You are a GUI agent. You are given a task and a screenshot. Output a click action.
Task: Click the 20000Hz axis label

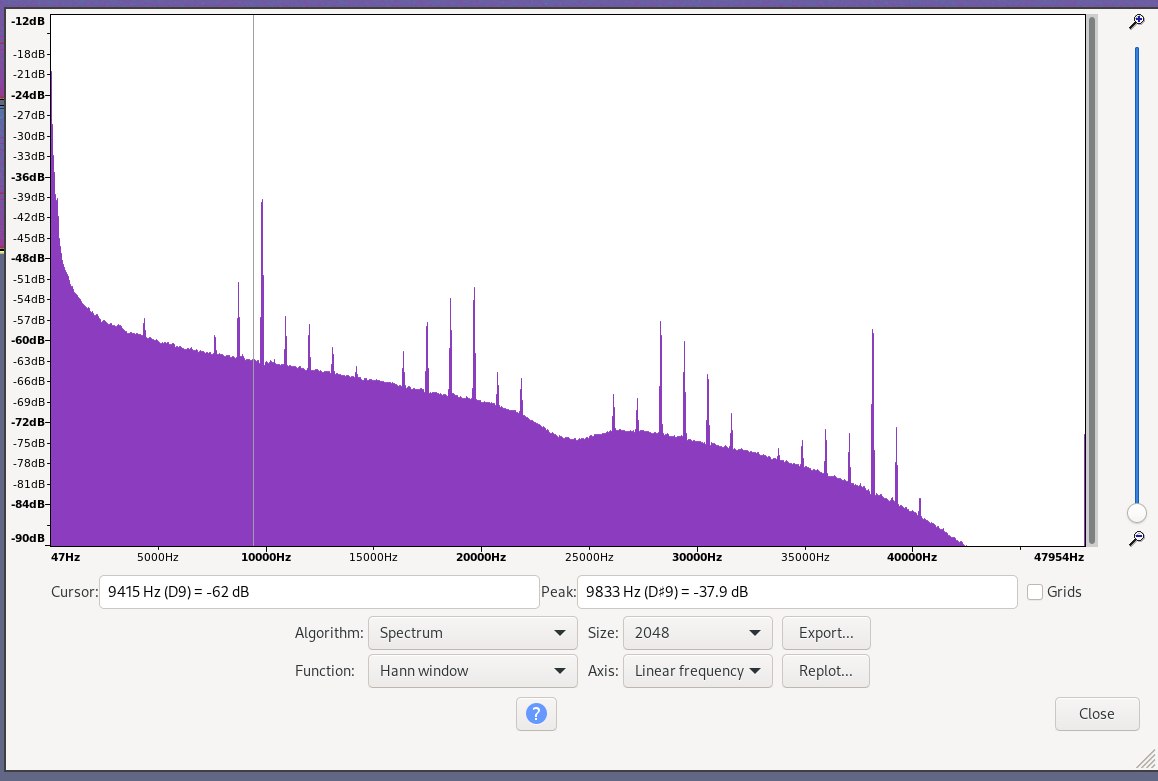click(x=481, y=557)
